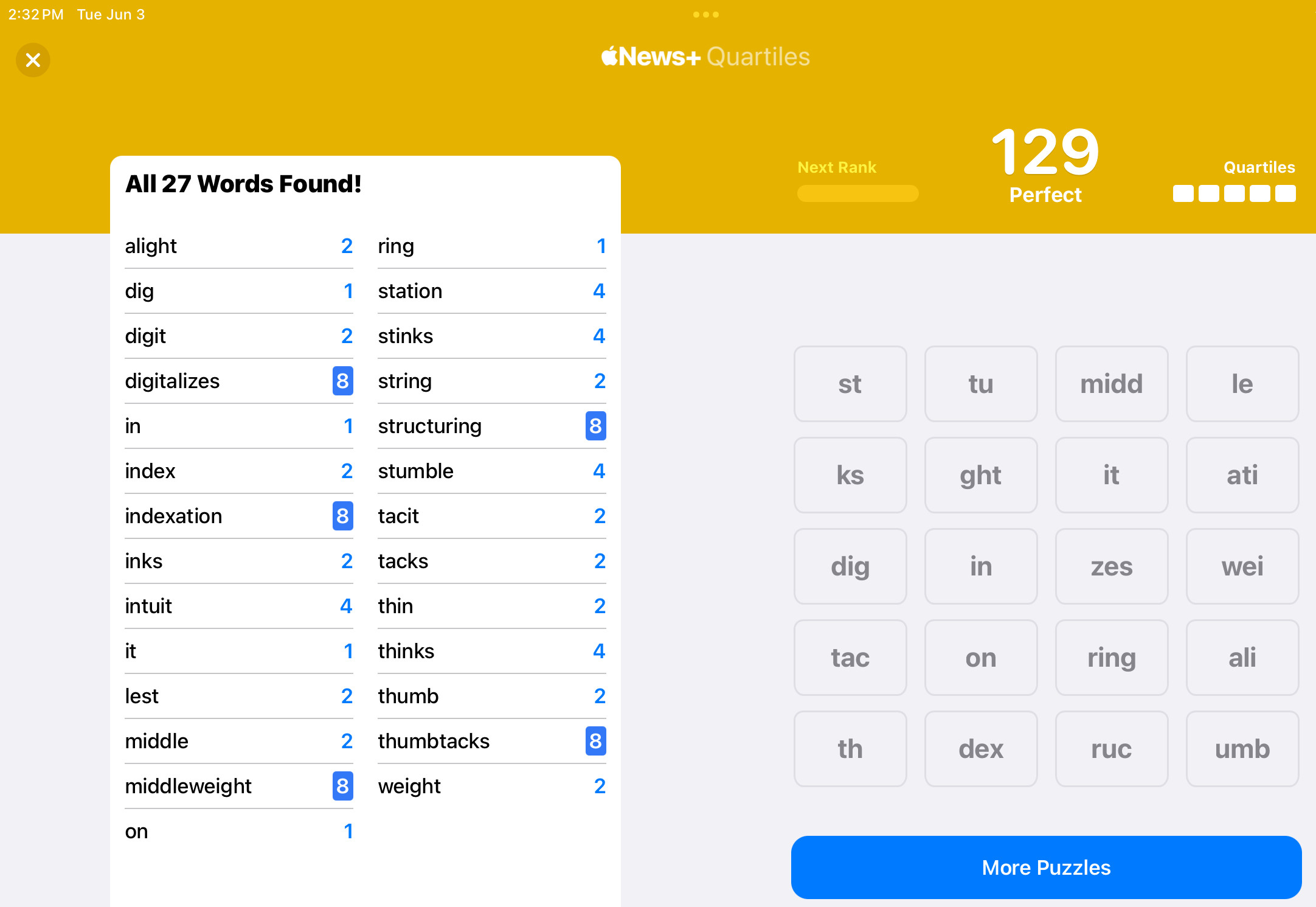Tap the Next Rank progress bar
This screenshot has height=907, width=1316.
pos(857,193)
